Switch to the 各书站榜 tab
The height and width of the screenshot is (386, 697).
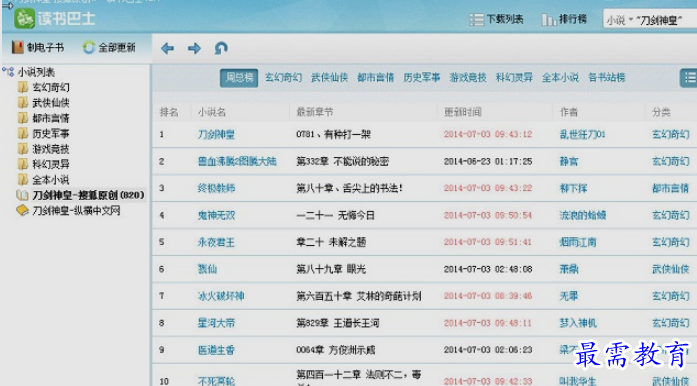point(607,78)
